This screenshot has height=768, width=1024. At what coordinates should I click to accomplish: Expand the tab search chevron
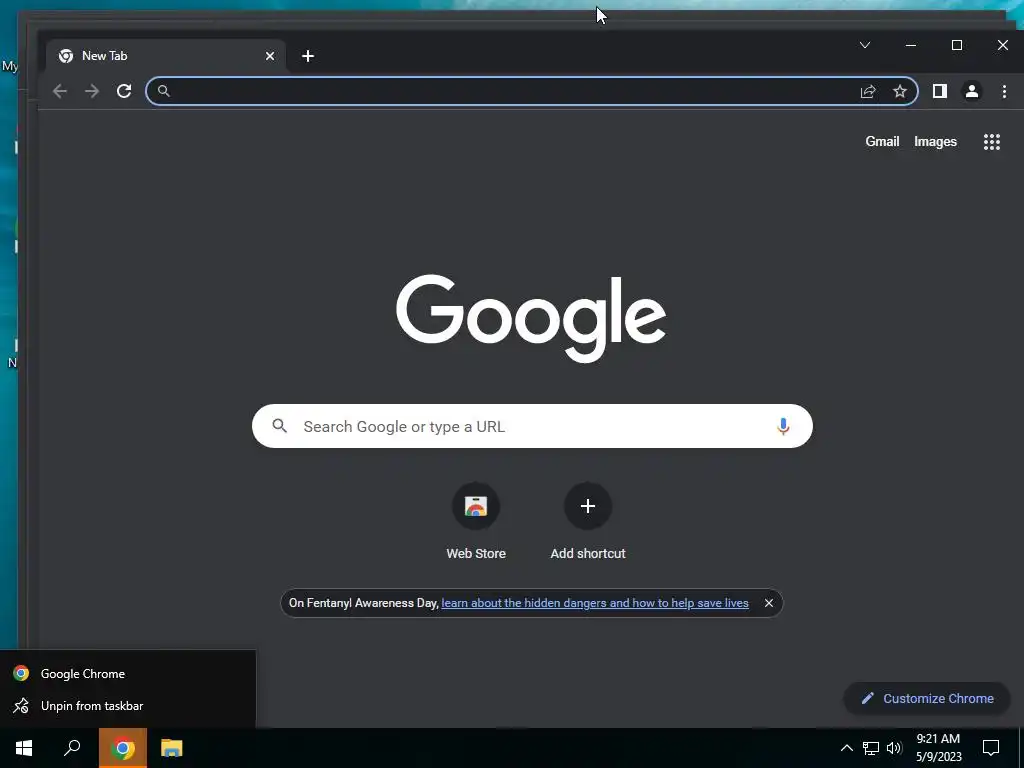(865, 45)
